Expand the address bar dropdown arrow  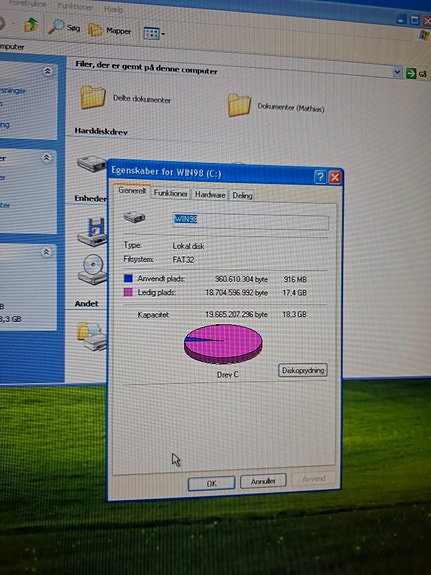coord(397,72)
